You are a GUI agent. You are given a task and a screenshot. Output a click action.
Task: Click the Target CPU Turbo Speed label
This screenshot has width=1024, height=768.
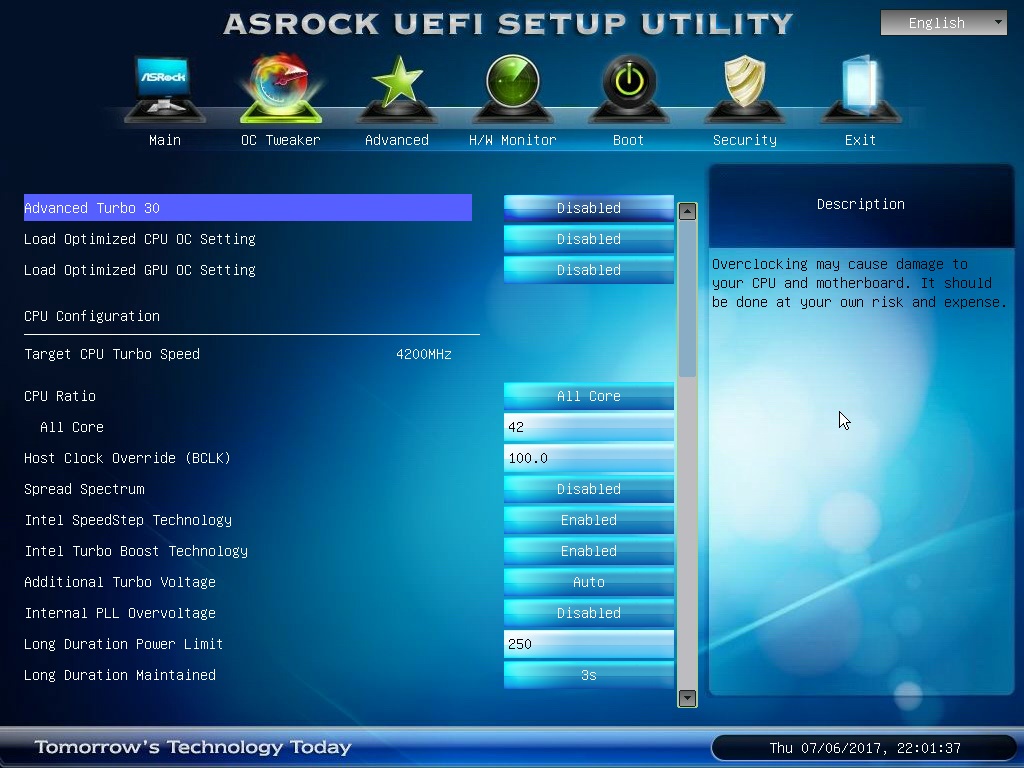[112, 354]
